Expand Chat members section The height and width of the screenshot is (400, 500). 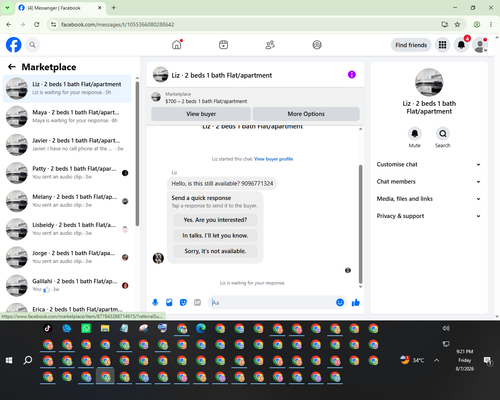(x=429, y=182)
